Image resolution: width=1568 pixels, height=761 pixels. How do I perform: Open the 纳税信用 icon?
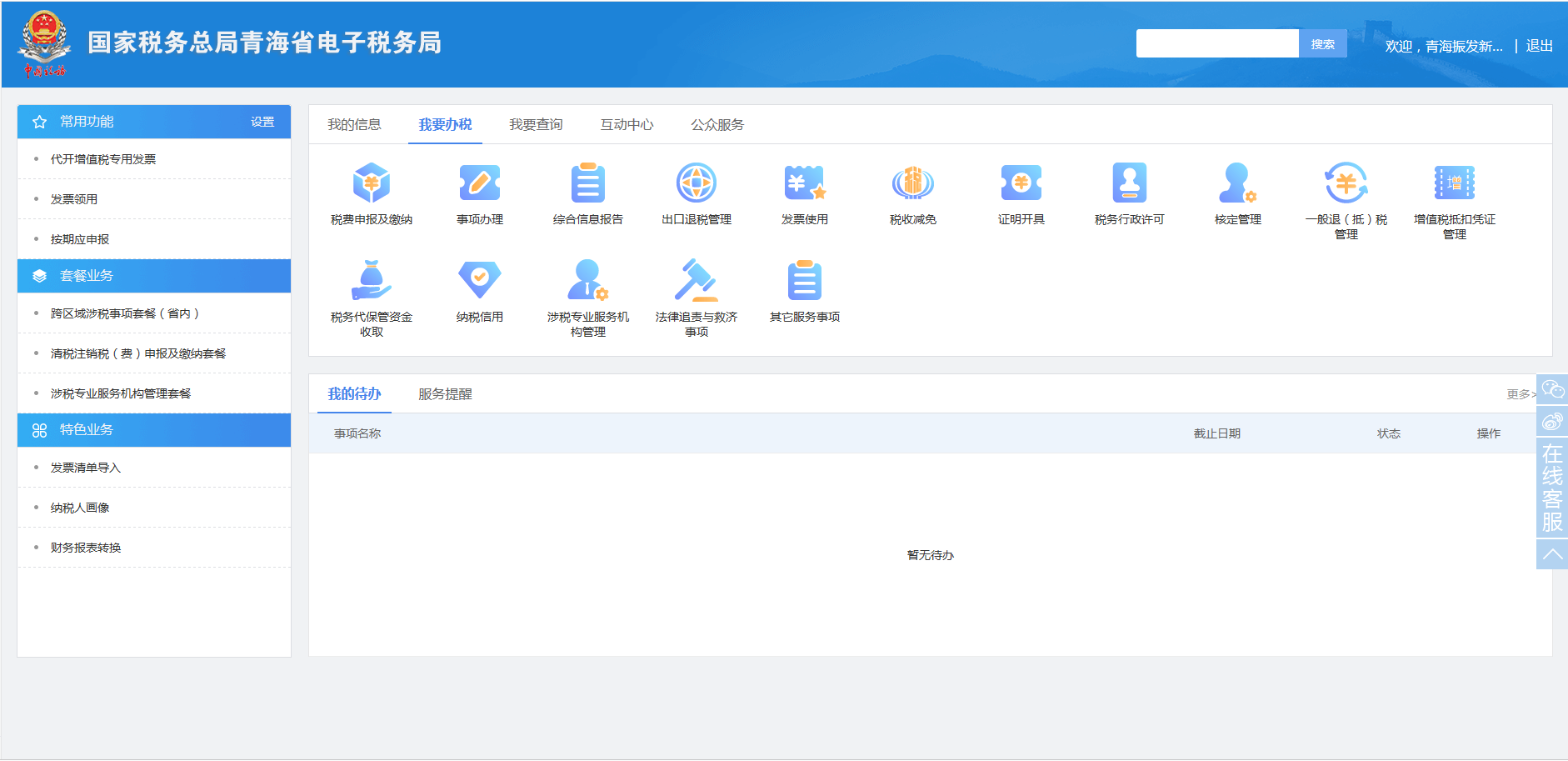point(480,288)
